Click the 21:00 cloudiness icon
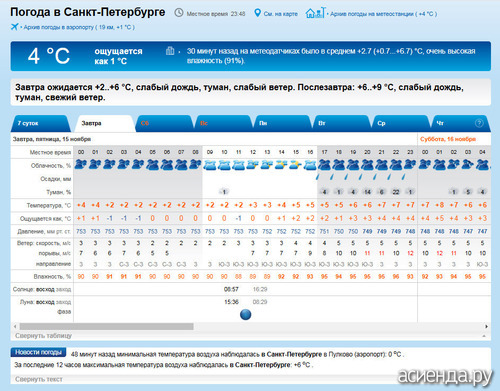Screen dimensions: 500x391 (382, 164)
